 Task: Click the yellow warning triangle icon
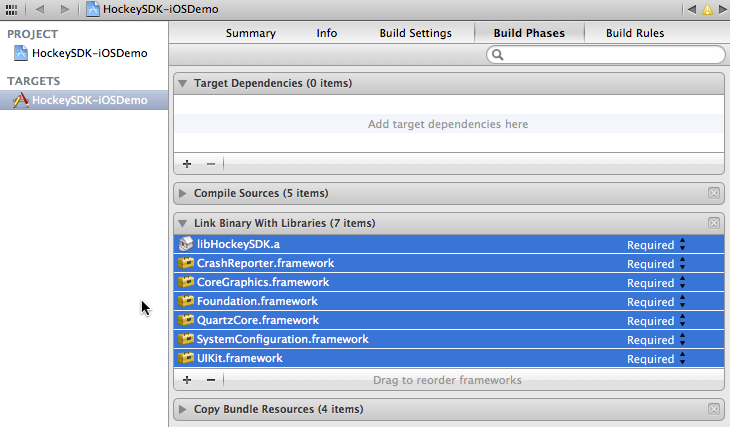[707, 9]
